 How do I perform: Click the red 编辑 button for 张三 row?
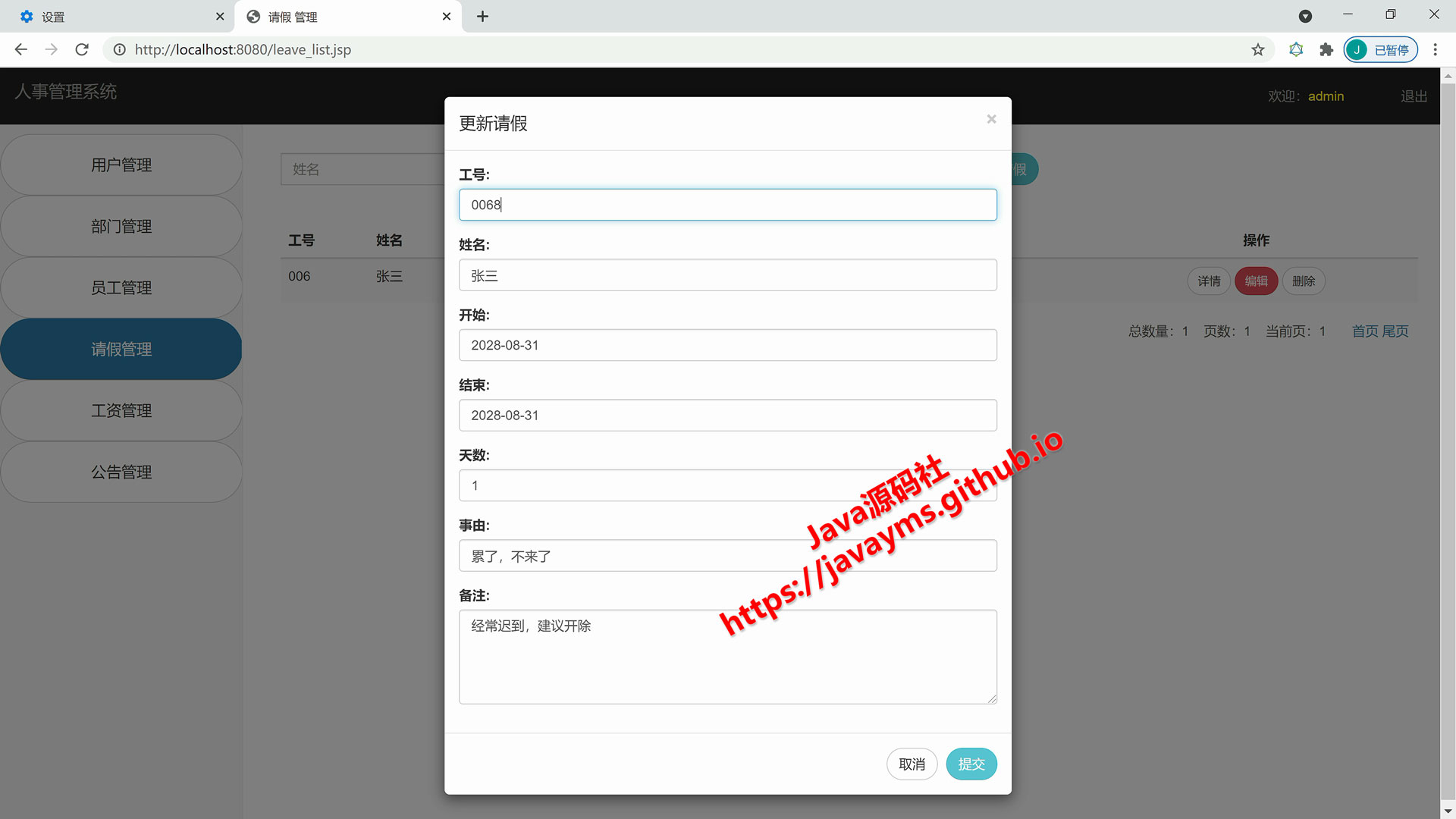click(1256, 281)
